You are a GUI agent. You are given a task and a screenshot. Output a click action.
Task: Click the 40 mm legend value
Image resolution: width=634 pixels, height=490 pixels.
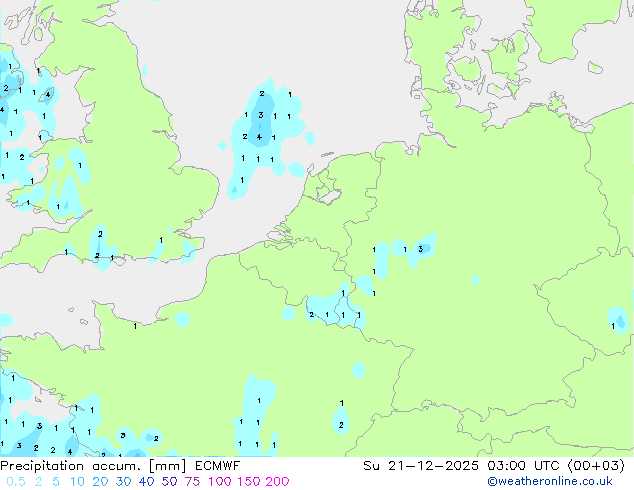tap(146, 482)
